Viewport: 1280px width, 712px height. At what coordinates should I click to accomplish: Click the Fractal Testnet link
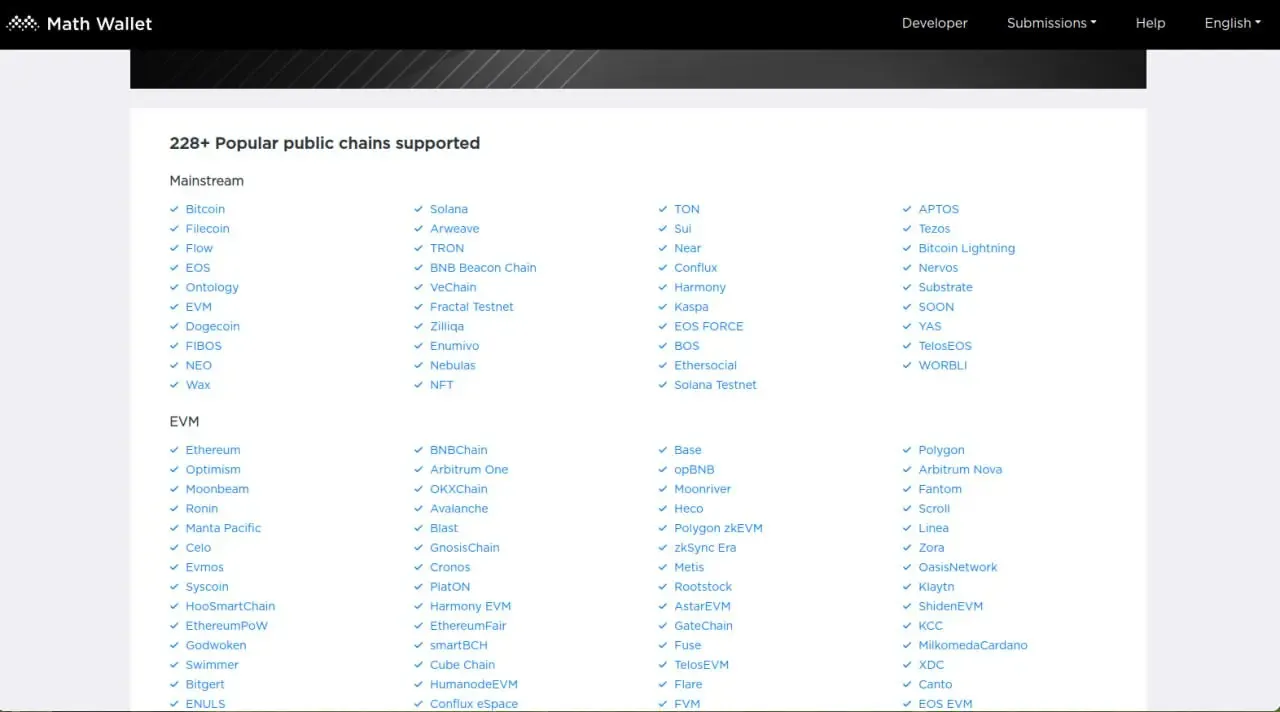472,307
